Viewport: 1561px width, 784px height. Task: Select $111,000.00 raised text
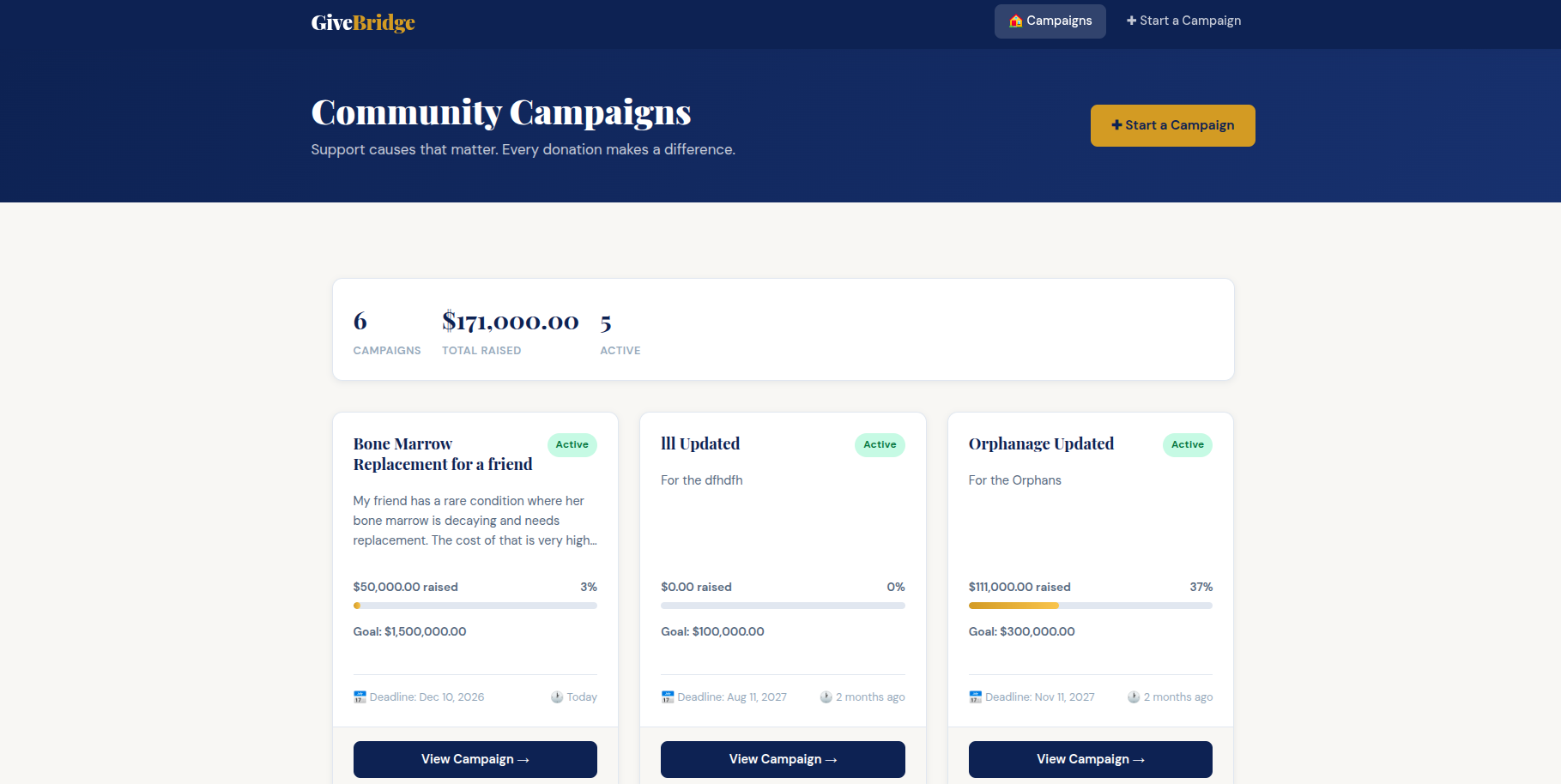(1019, 587)
